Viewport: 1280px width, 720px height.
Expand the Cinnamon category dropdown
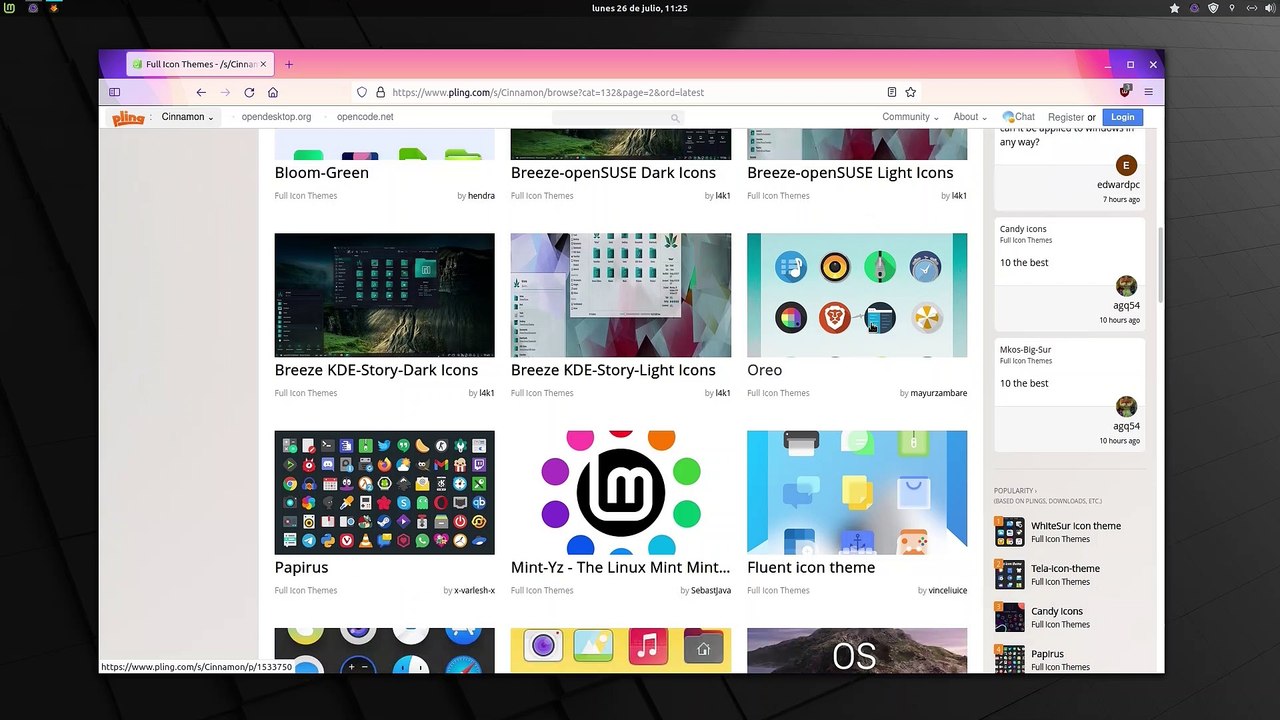click(188, 117)
